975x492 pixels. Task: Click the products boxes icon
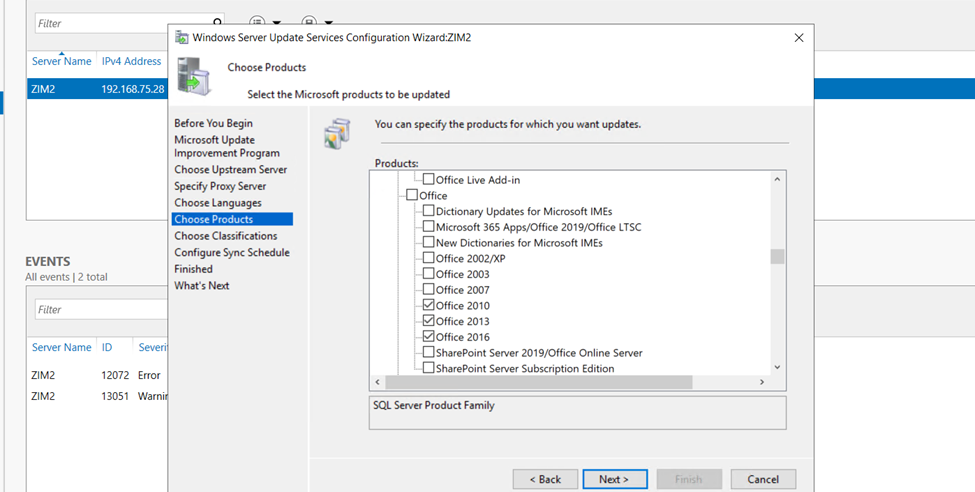point(337,134)
